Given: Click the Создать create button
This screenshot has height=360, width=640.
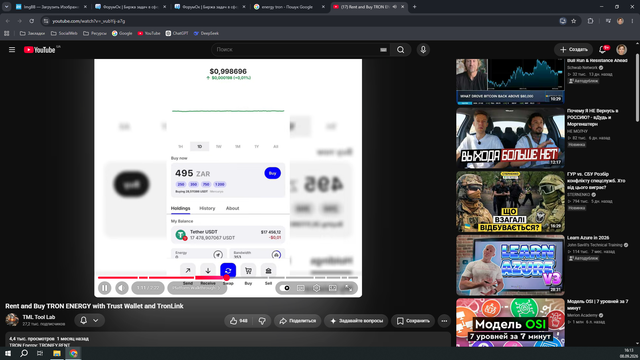Looking at the screenshot, I should click(573, 50).
